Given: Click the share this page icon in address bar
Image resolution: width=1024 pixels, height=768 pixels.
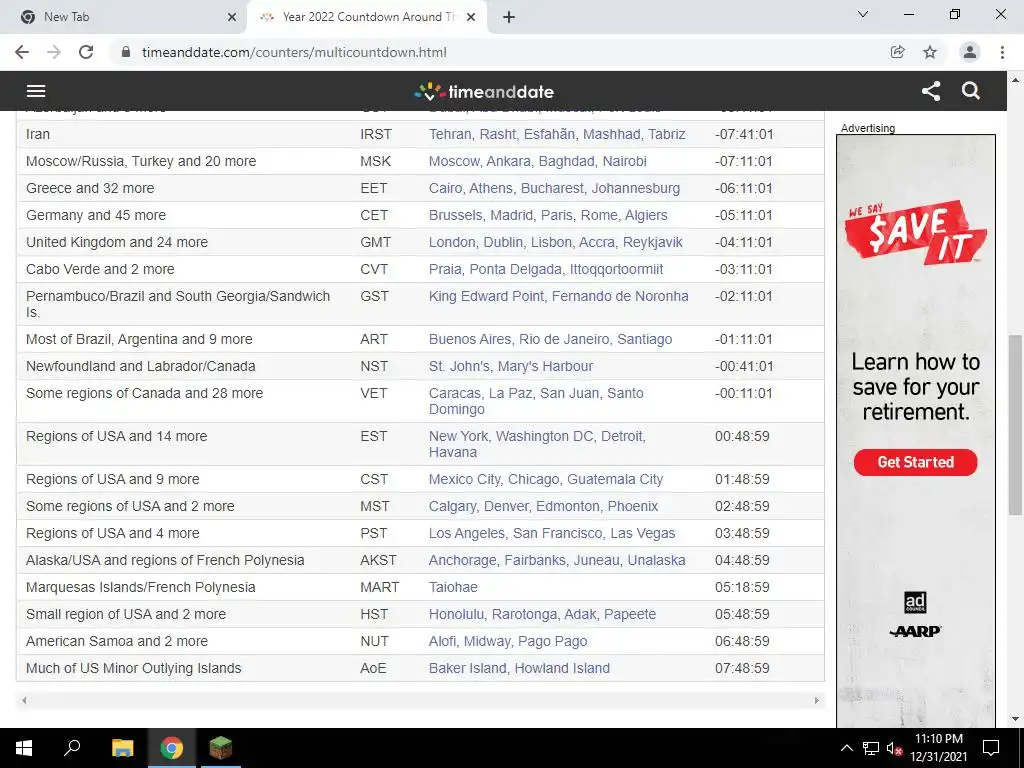Looking at the screenshot, I should [898, 52].
